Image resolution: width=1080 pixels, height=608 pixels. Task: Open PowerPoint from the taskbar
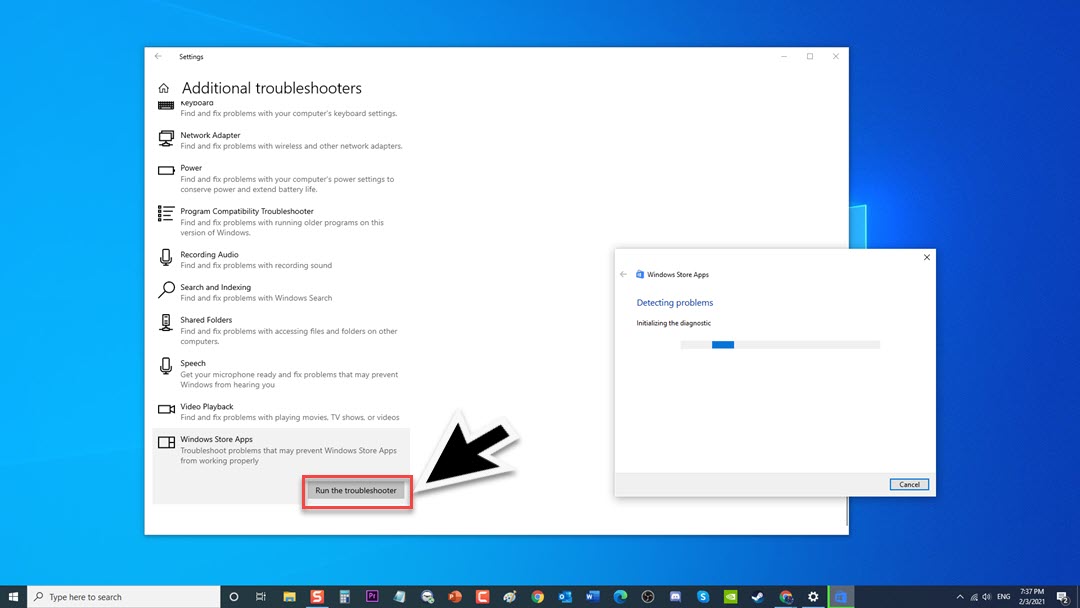tap(455, 597)
